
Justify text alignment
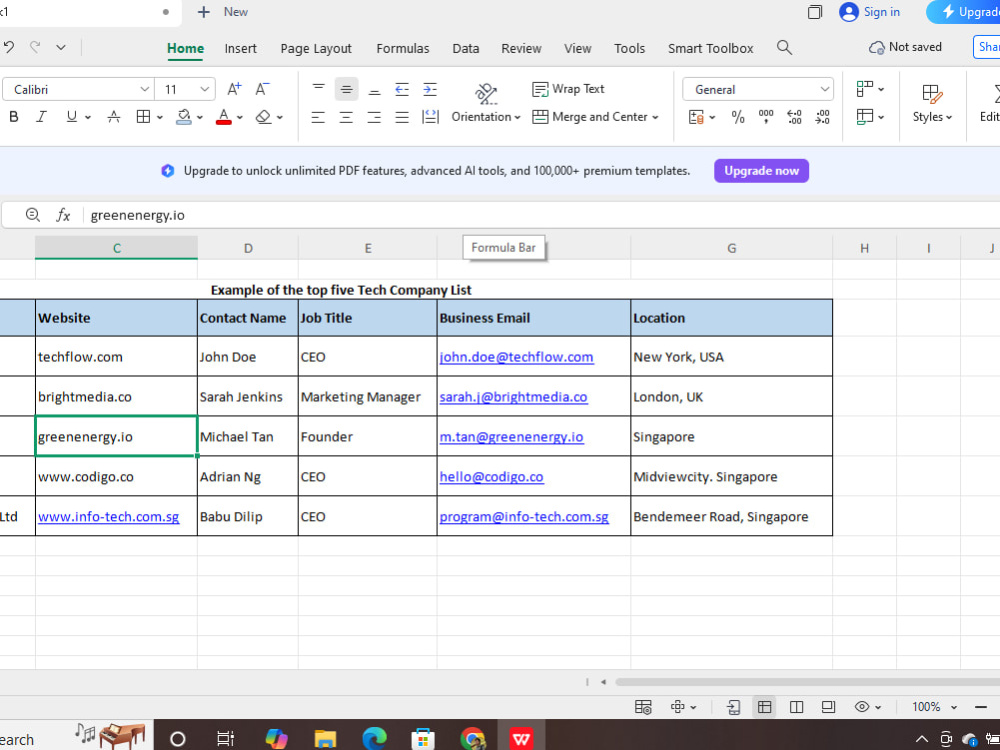[402, 117]
